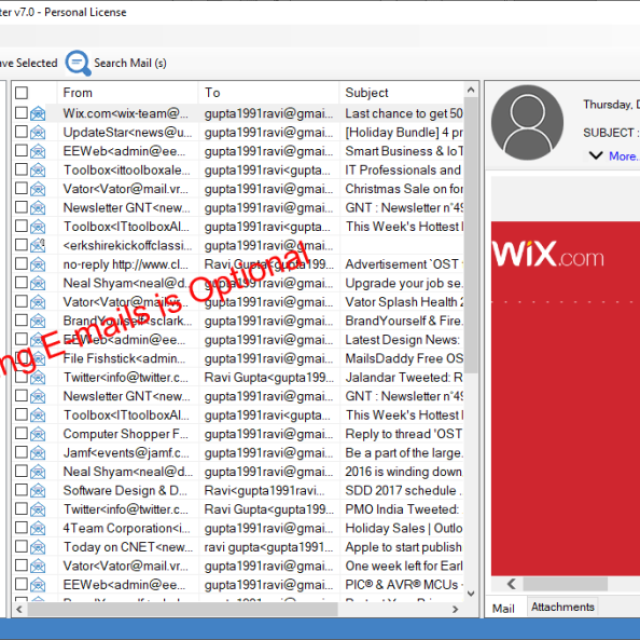Tick checkbox for EEWeb Smart Business email
Image resolution: width=640 pixels, height=640 pixels.
click(x=21, y=151)
